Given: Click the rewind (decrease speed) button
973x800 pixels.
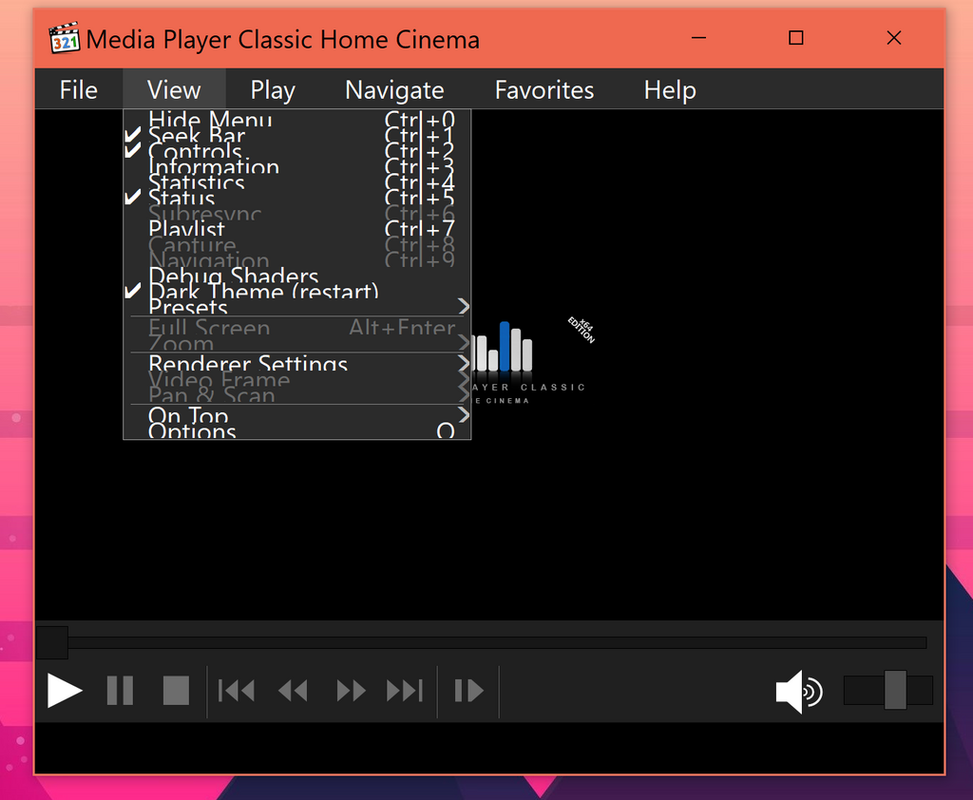Looking at the screenshot, I should pos(293,691).
